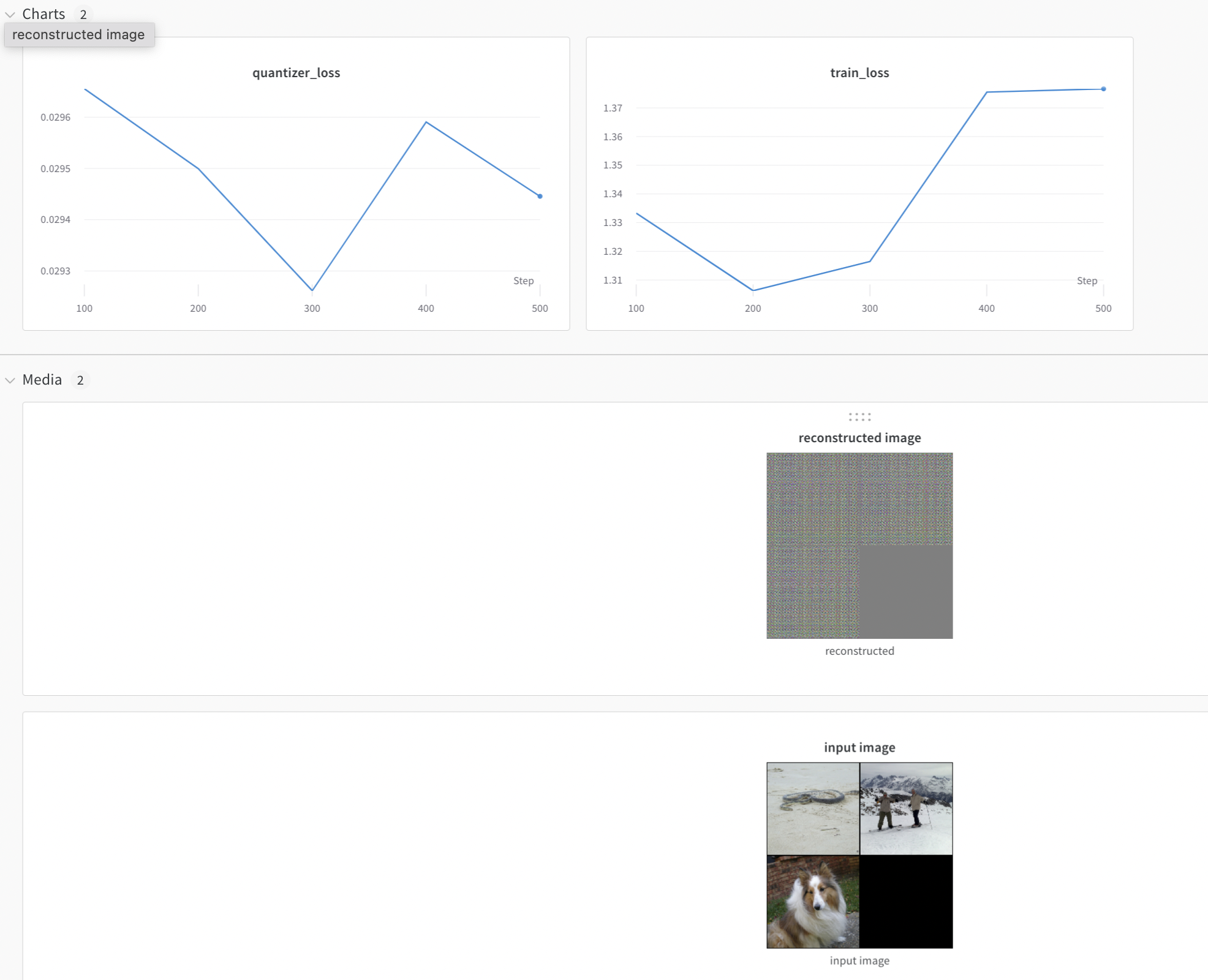Click the final data point on quantizer_loss chart
The height and width of the screenshot is (980, 1208).
coord(540,196)
